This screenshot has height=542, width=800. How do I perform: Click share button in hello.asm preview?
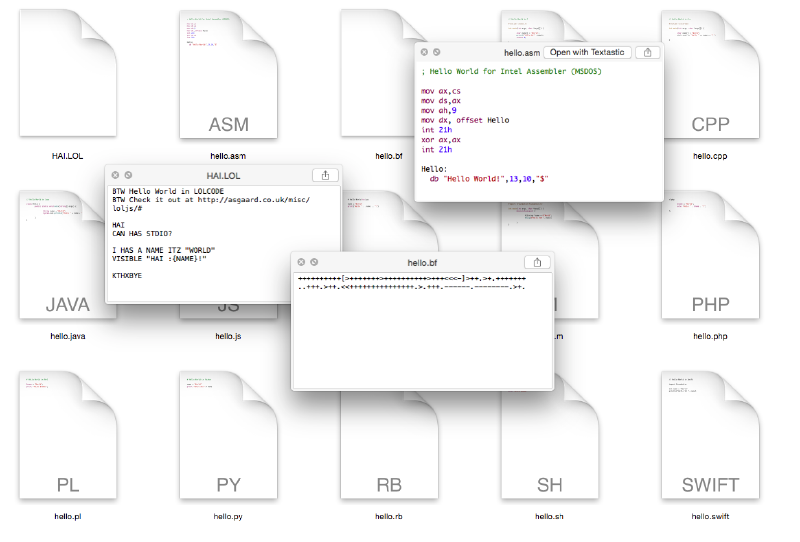tap(647, 52)
